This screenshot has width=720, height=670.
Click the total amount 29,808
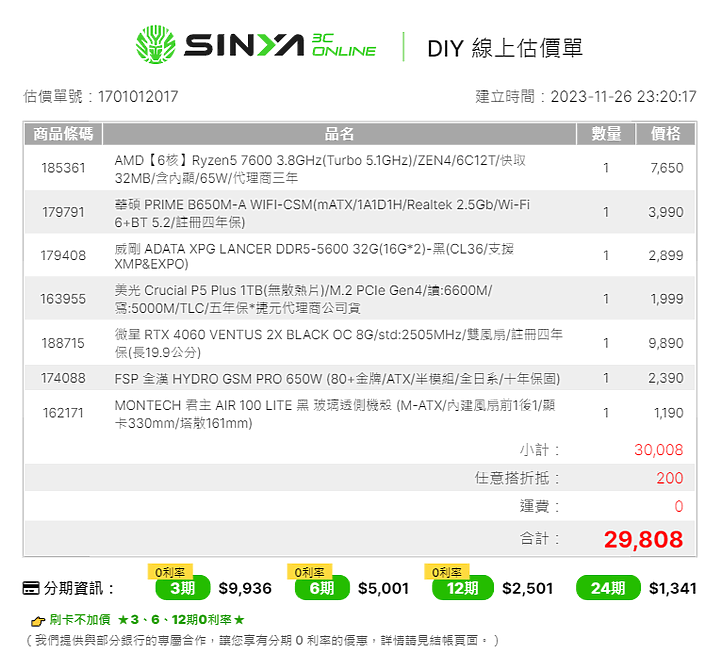[643, 539]
